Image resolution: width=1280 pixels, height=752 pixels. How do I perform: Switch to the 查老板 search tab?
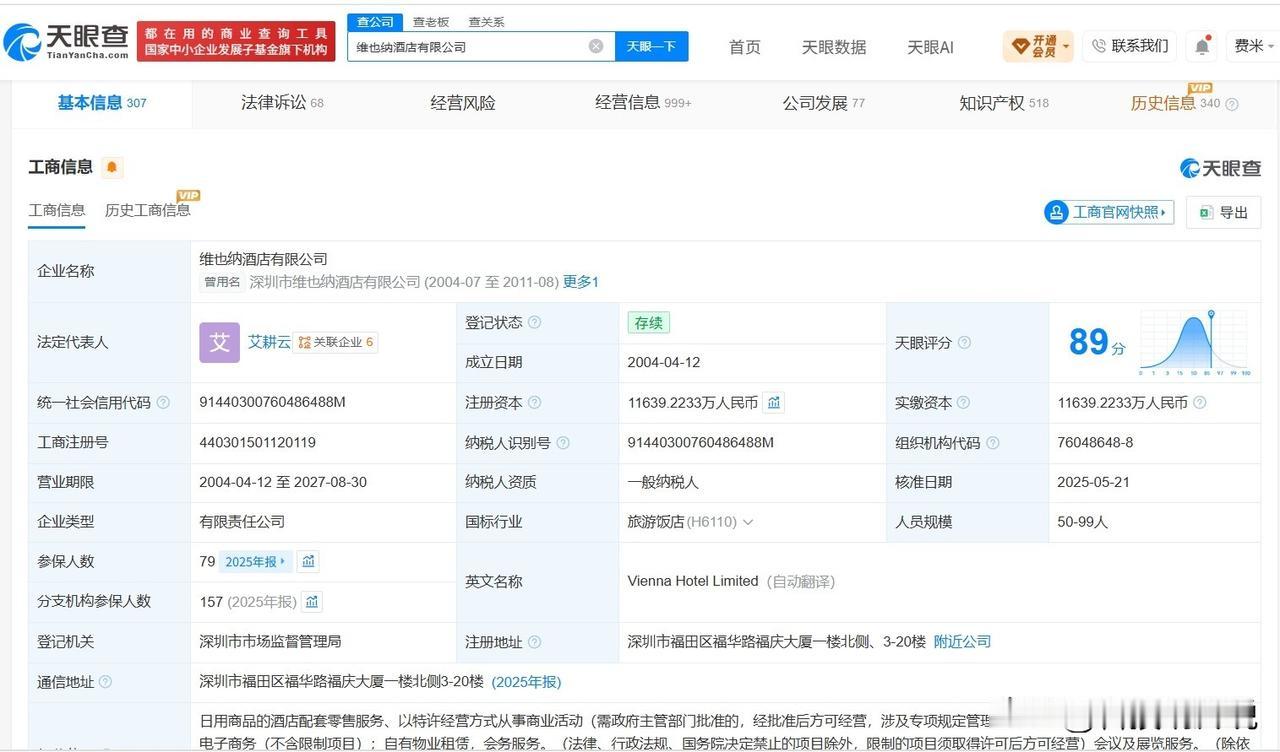431,22
